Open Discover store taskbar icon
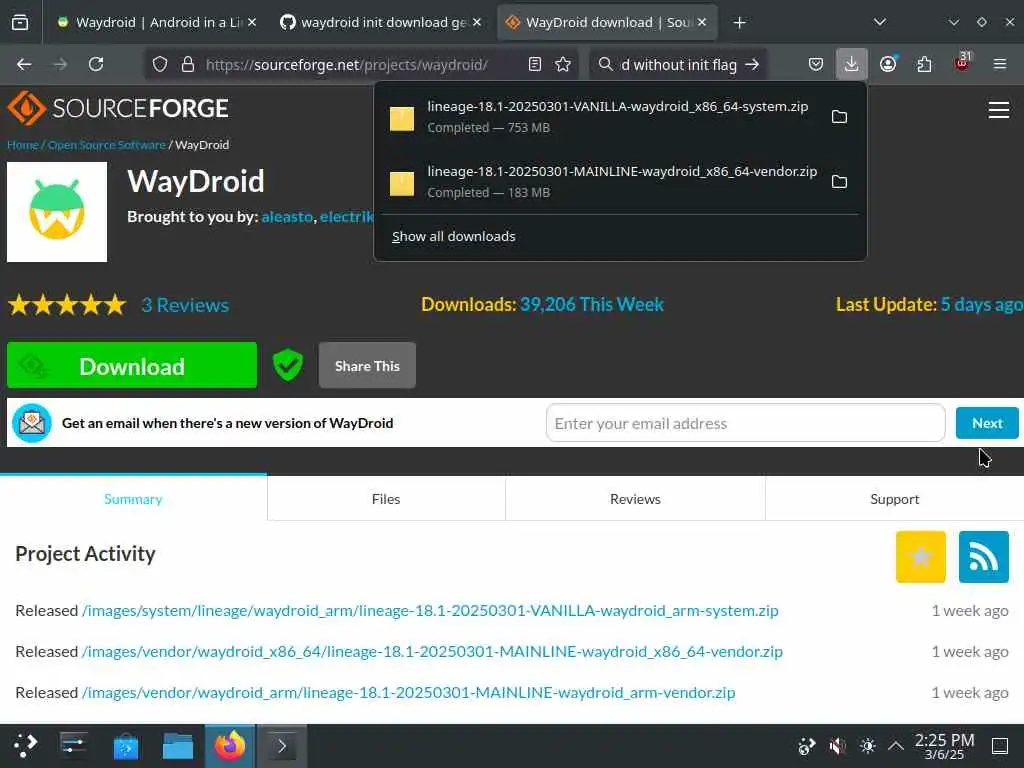 [126, 746]
